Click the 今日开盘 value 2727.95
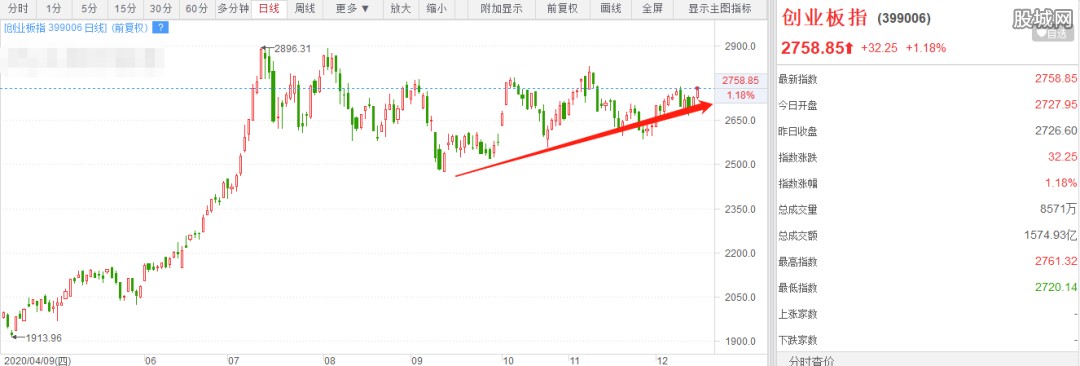Image resolution: width=1080 pixels, height=366 pixels. click(x=1055, y=105)
